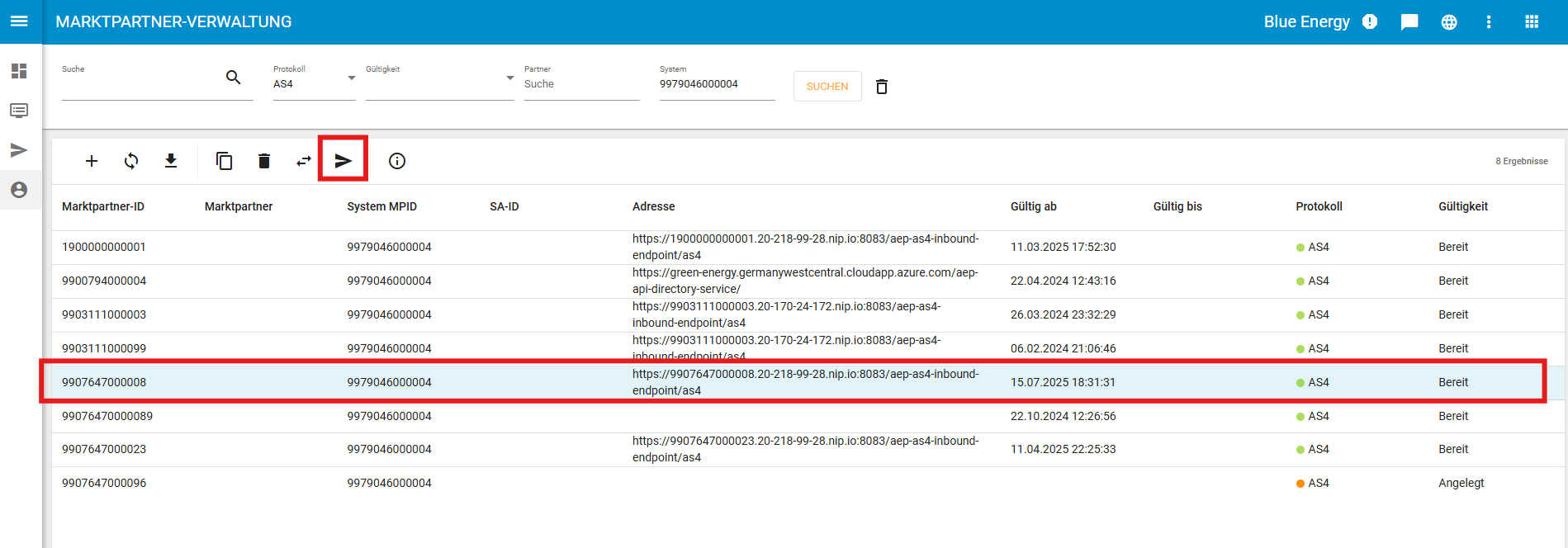
Task: Open the language globe icon in header
Action: 1449,22
